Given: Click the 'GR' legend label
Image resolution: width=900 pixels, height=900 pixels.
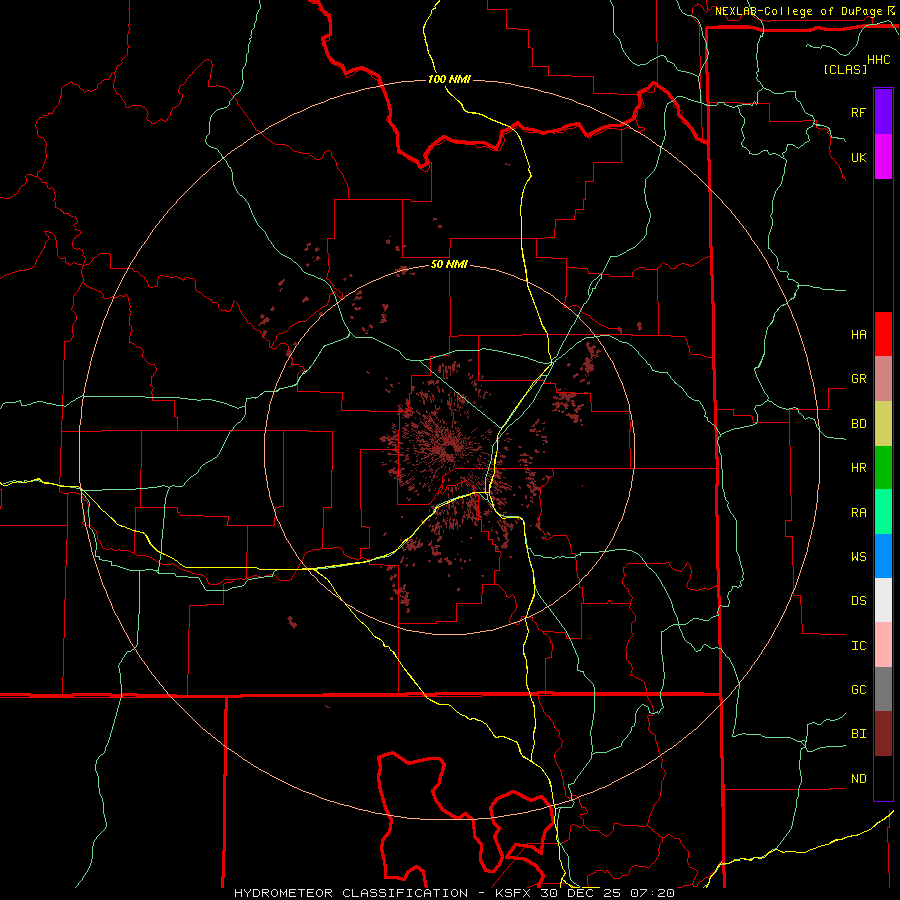Looking at the screenshot, I should pyautogui.click(x=858, y=379).
